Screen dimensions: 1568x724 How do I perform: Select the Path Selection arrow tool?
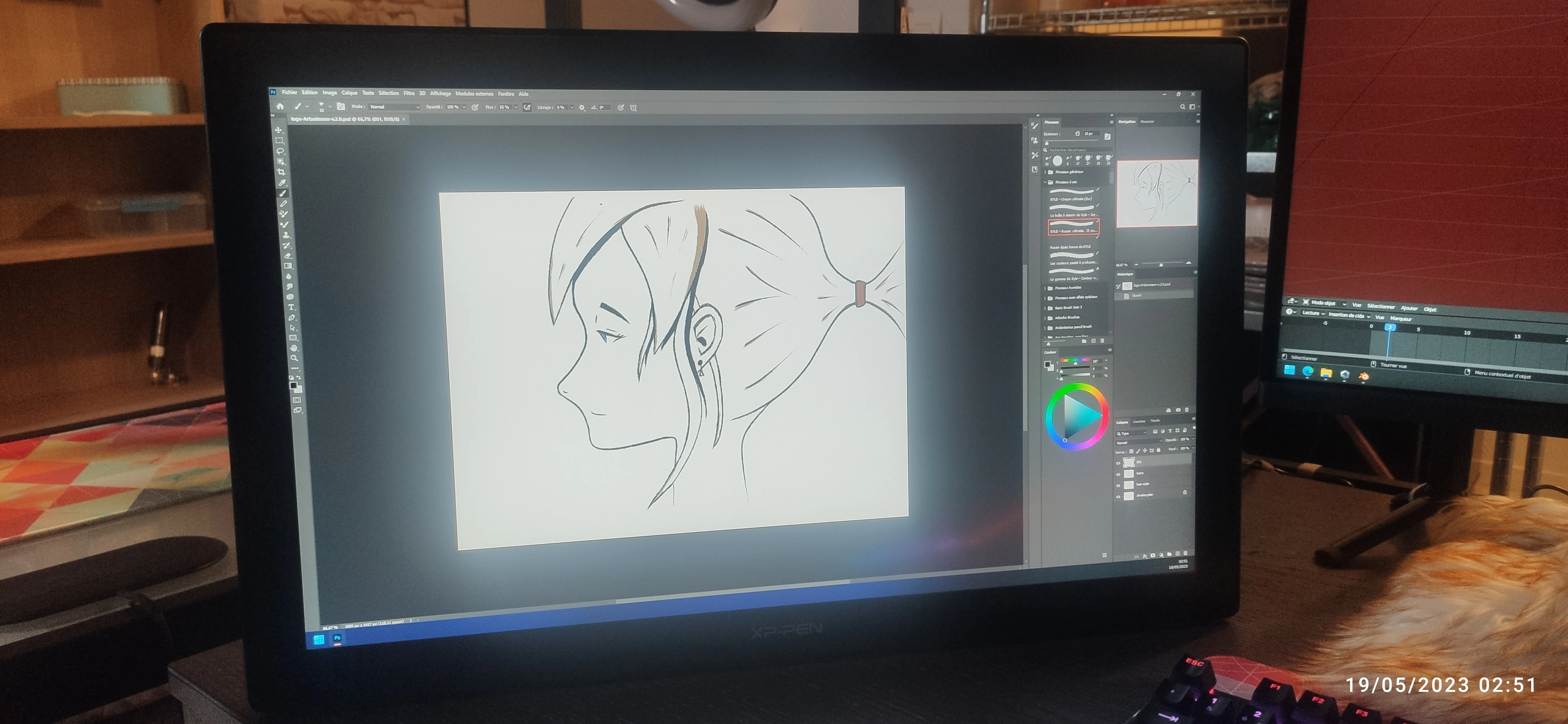pos(292,327)
